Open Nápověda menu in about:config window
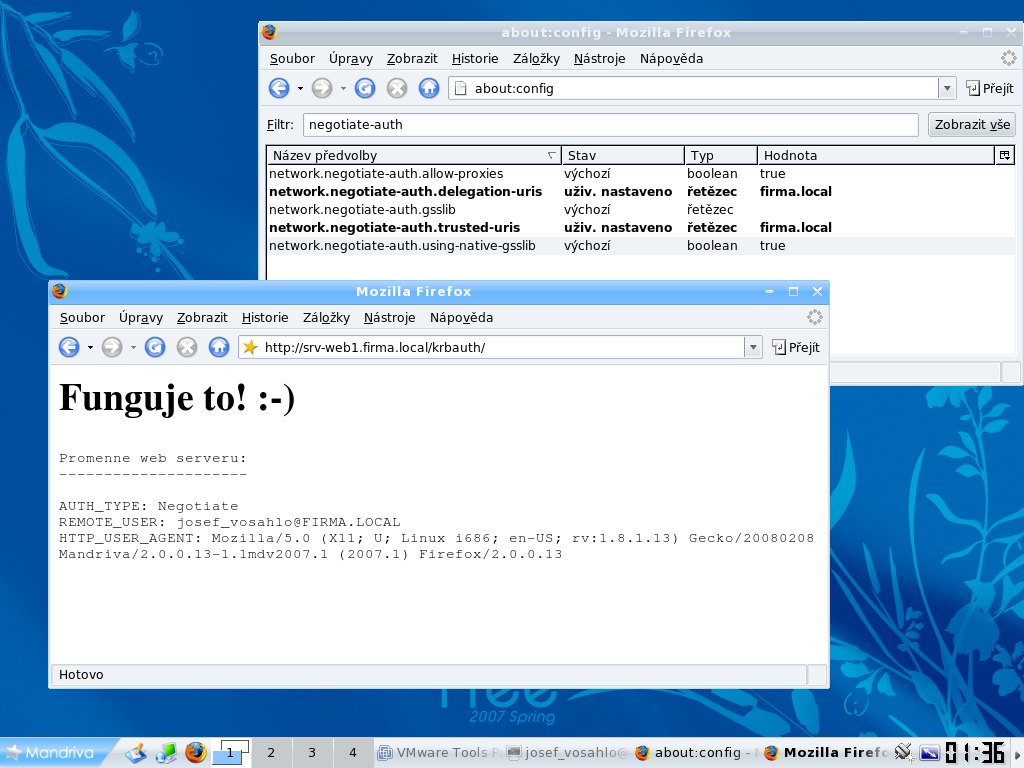1024x768 pixels. click(x=671, y=59)
